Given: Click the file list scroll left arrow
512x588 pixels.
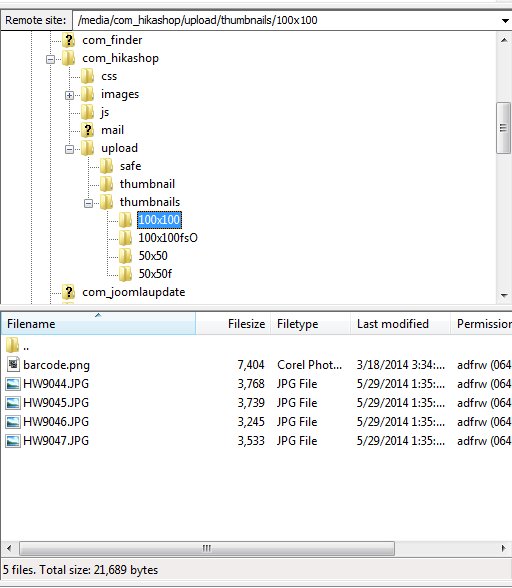Looking at the screenshot, I should 9,548.
